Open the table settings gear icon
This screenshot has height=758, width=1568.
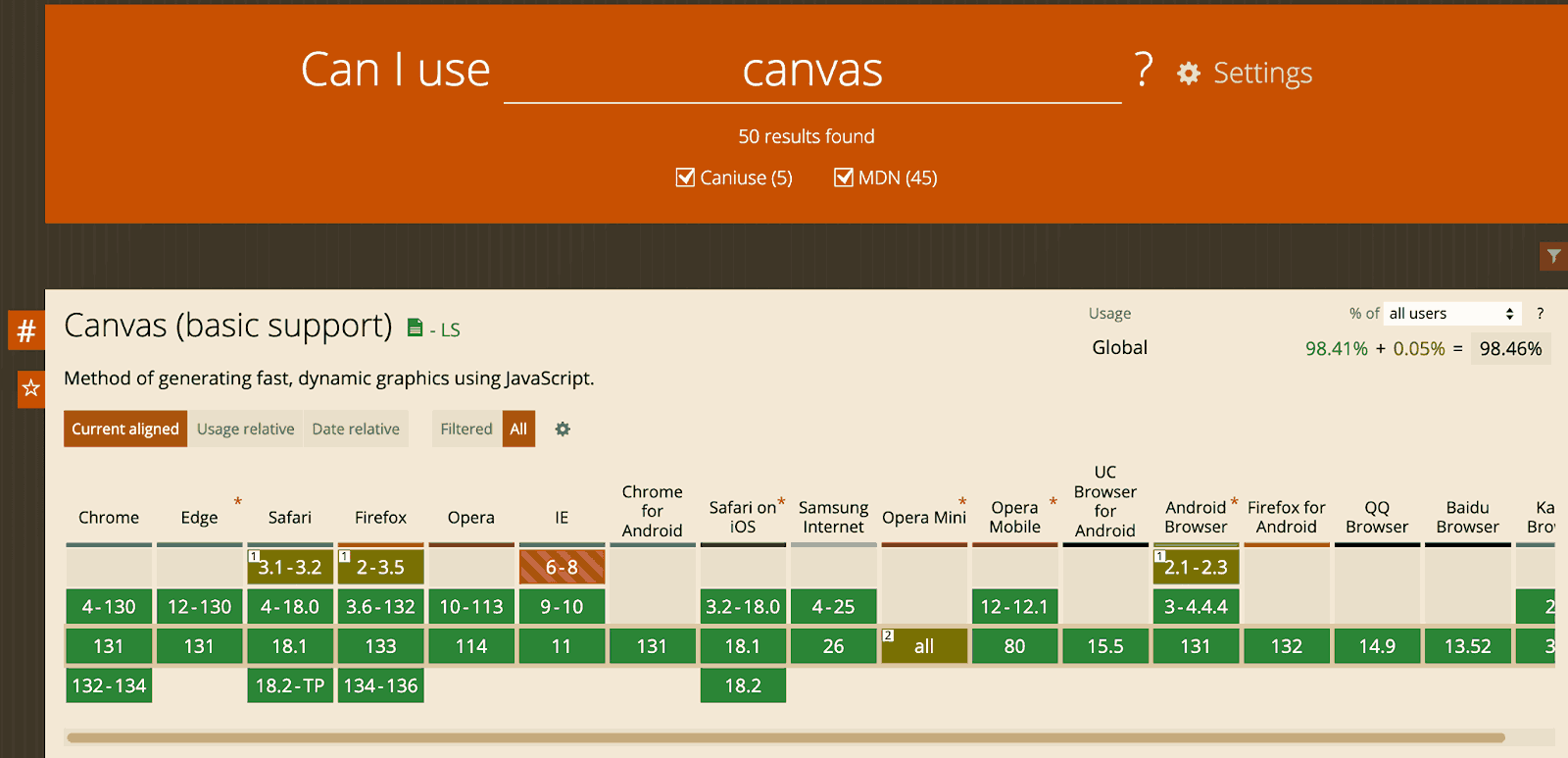[563, 429]
